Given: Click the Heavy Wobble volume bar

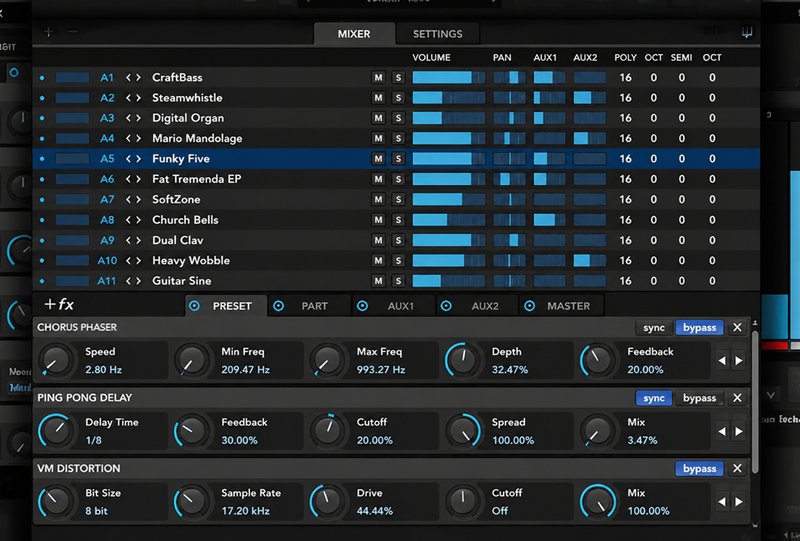Looking at the screenshot, I should coord(448,261).
